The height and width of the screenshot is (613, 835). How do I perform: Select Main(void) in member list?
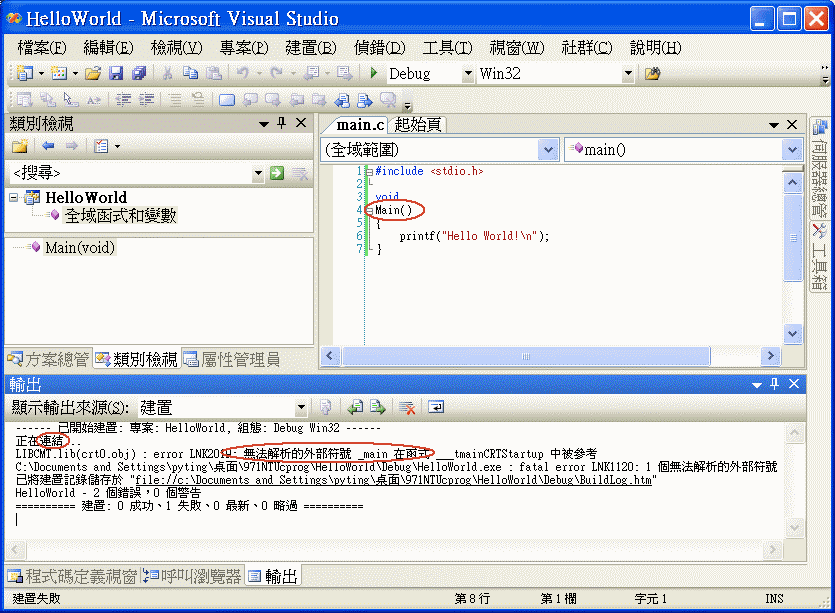tap(80, 248)
